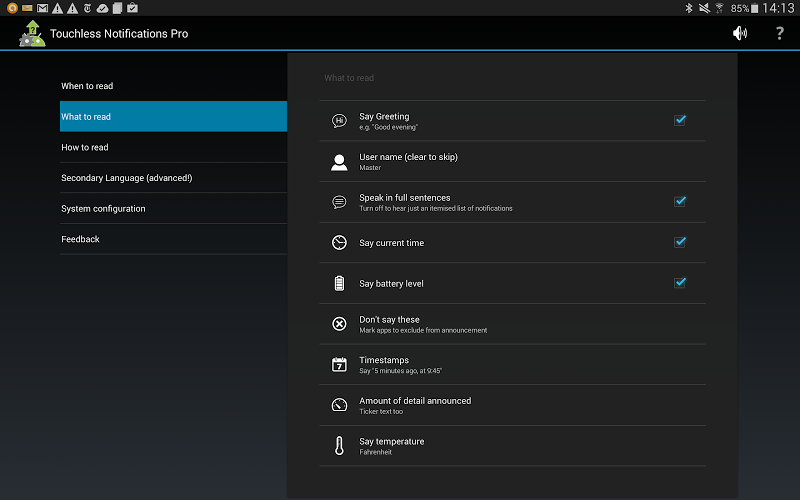Toggle the Say current time checkbox
The height and width of the screenshot is (500, 800).
coord(680,242)
